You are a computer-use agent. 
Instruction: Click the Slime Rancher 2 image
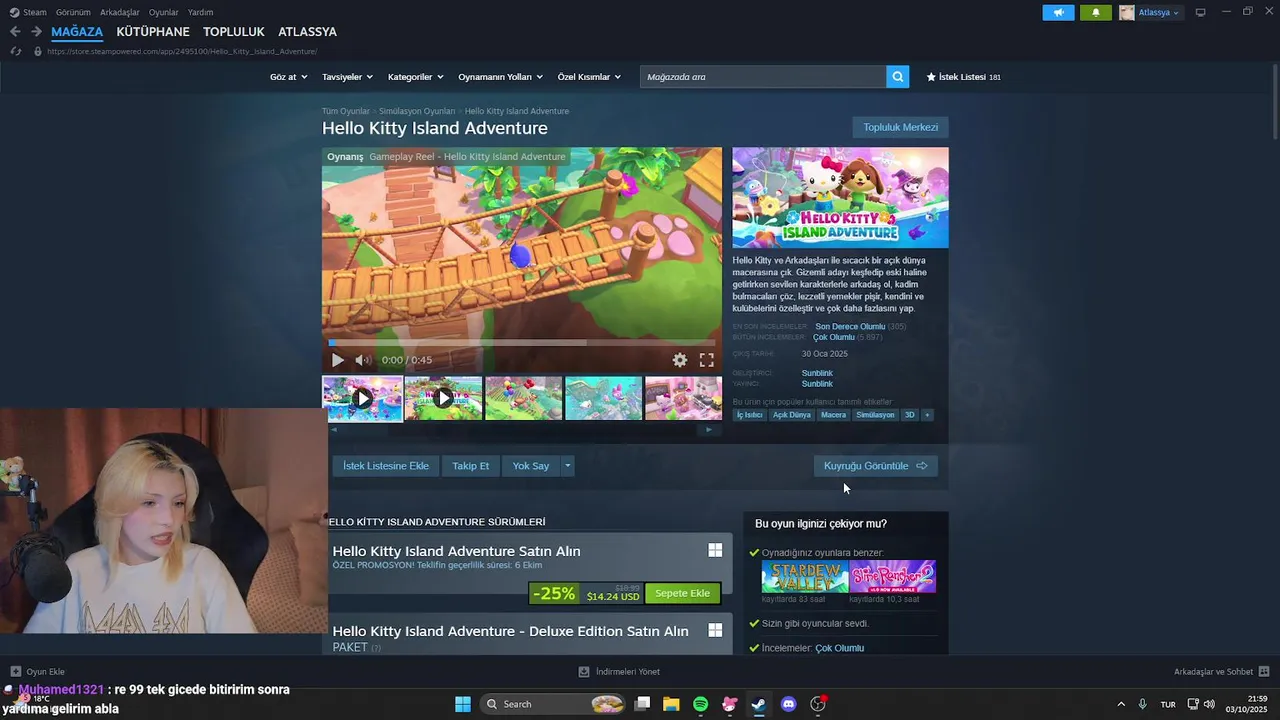[x=892, y=576]
